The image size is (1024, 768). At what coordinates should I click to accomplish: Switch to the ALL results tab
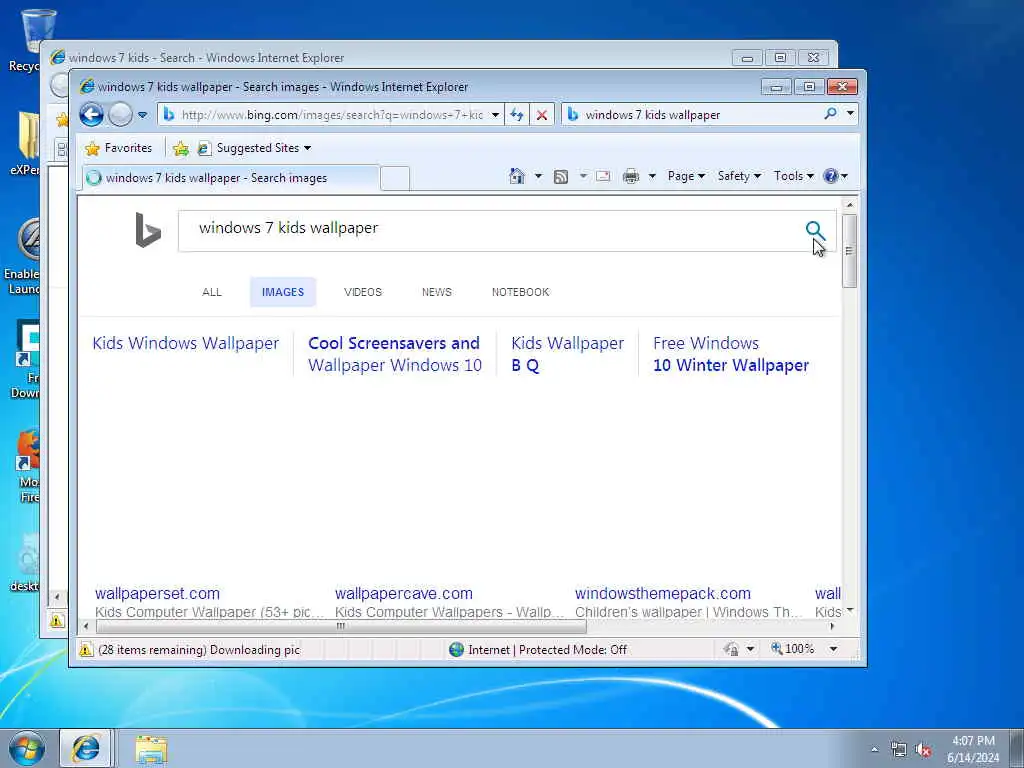point(212,292)
